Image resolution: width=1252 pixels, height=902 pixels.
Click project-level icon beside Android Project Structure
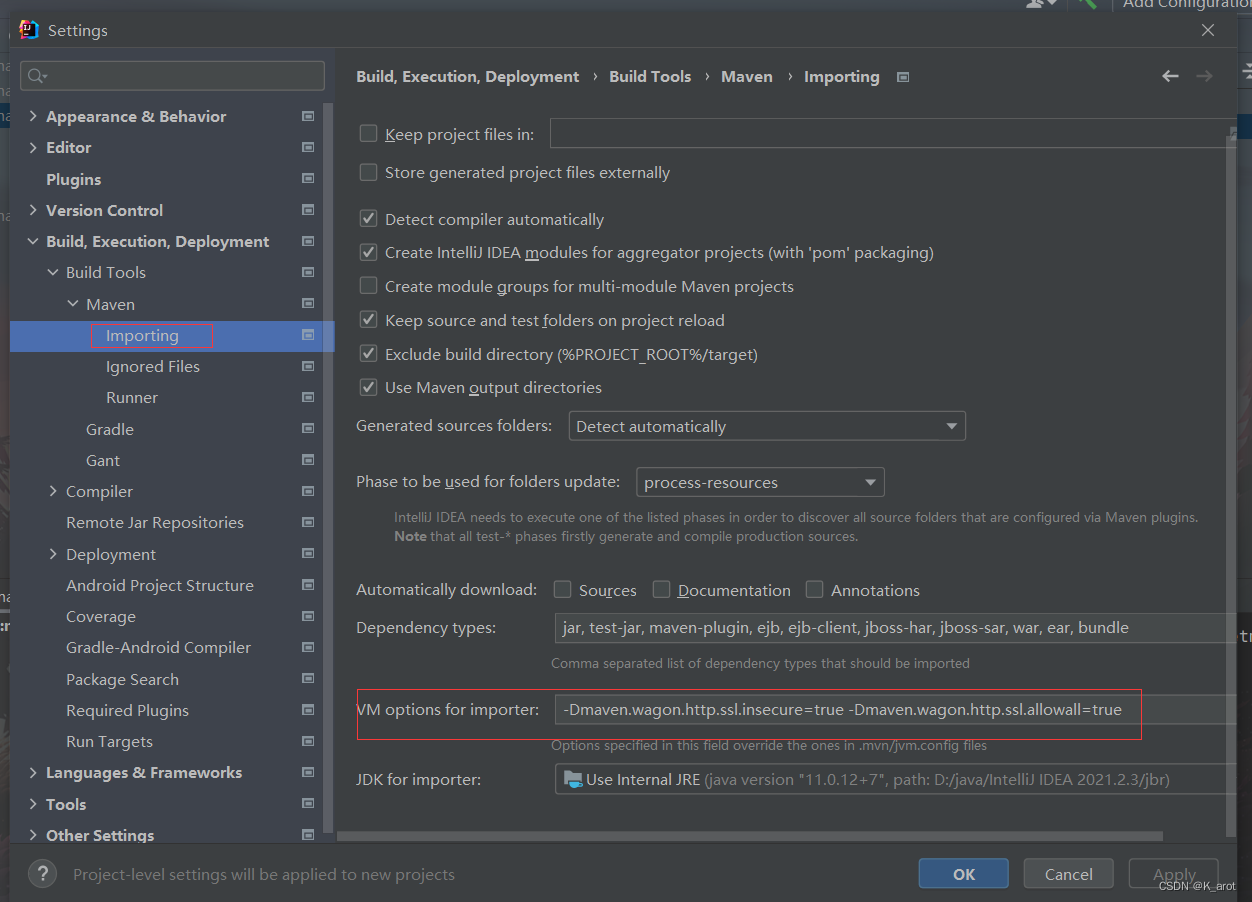coord(308,585)
